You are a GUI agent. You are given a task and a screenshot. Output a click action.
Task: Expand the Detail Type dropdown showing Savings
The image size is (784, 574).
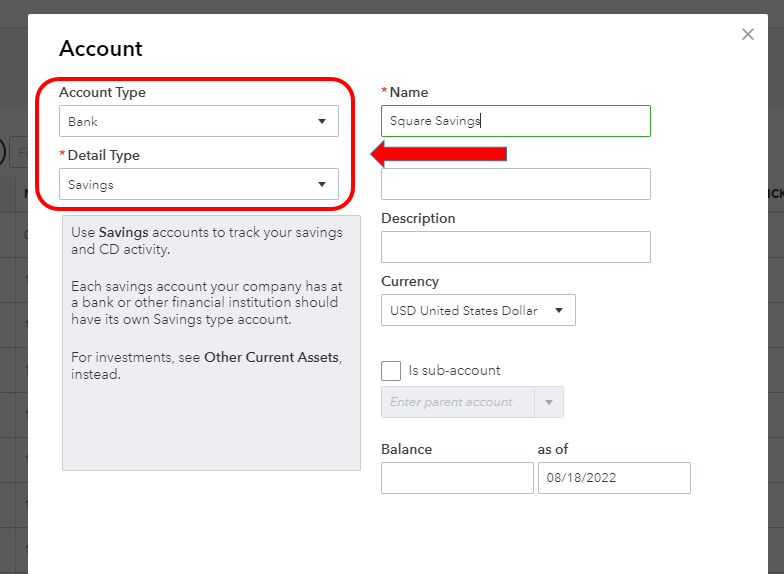pos(198,185)
